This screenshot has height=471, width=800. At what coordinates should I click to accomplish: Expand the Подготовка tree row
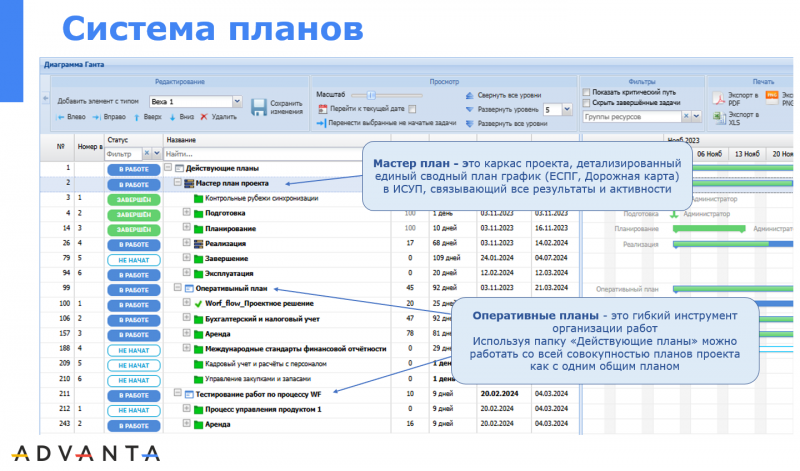tap(187, 213)
